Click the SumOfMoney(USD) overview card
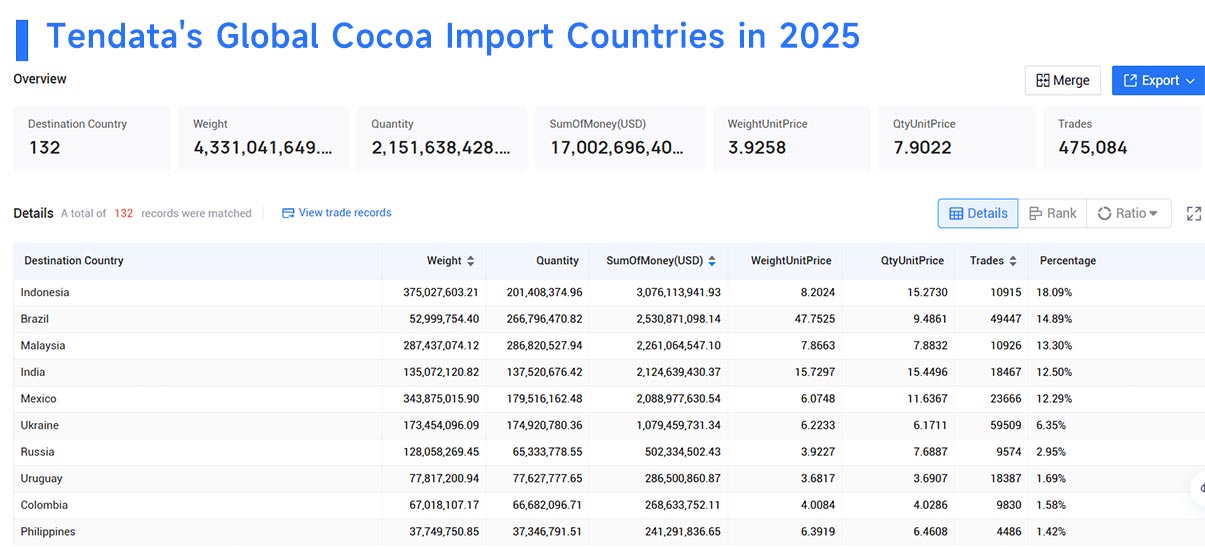This screenshot has width=1205, height=547. tap(620, 138)
